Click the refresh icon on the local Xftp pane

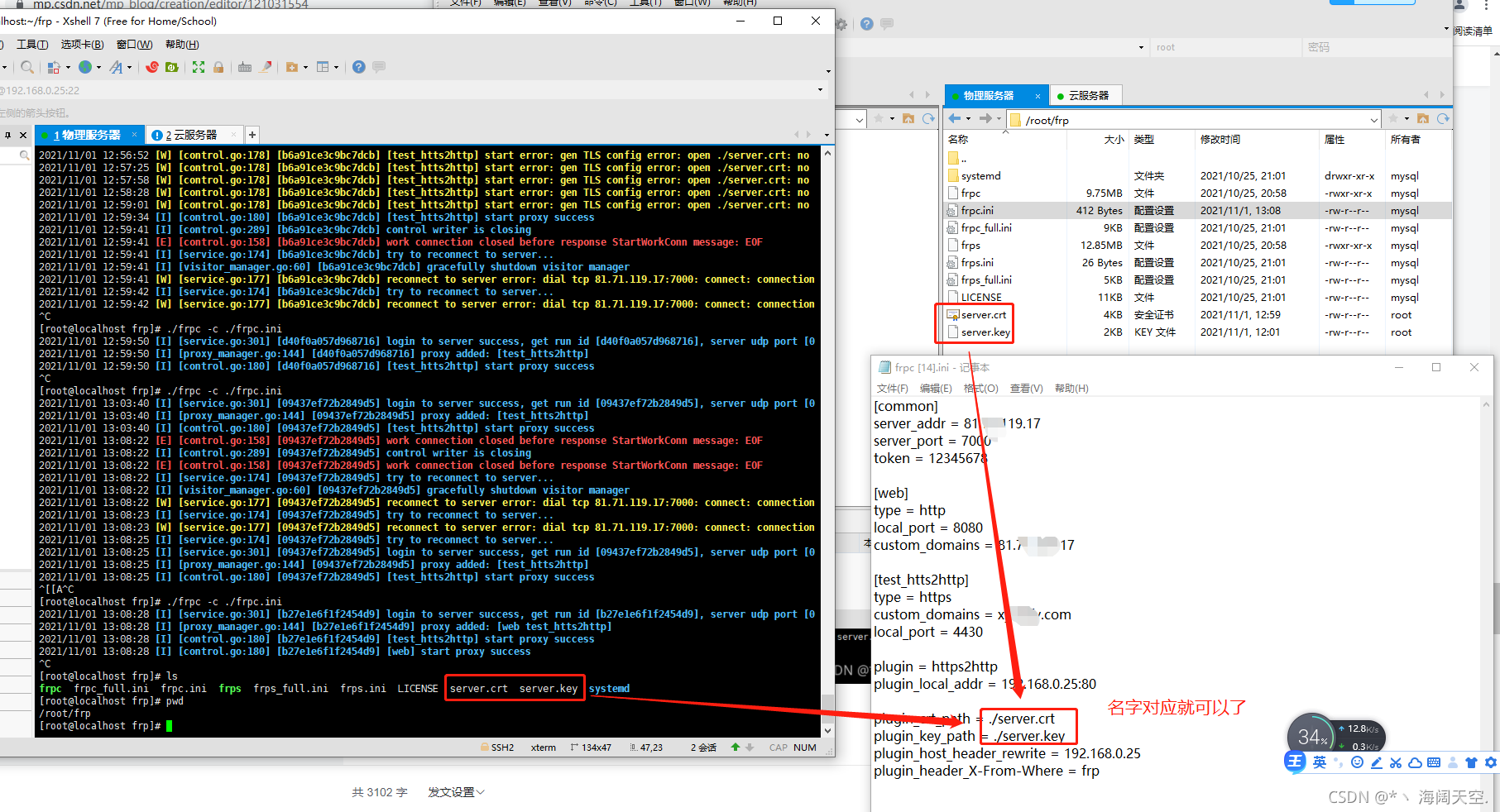pos(928,119)
